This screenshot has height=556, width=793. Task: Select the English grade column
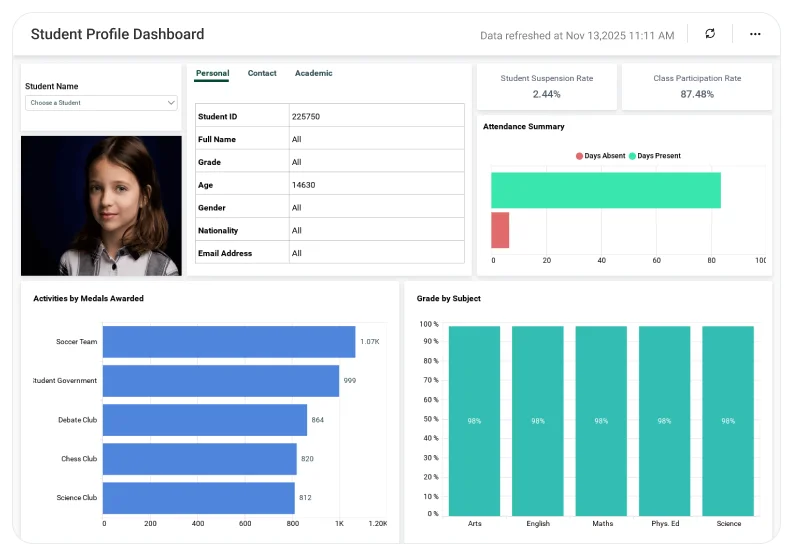coord(538,421)
